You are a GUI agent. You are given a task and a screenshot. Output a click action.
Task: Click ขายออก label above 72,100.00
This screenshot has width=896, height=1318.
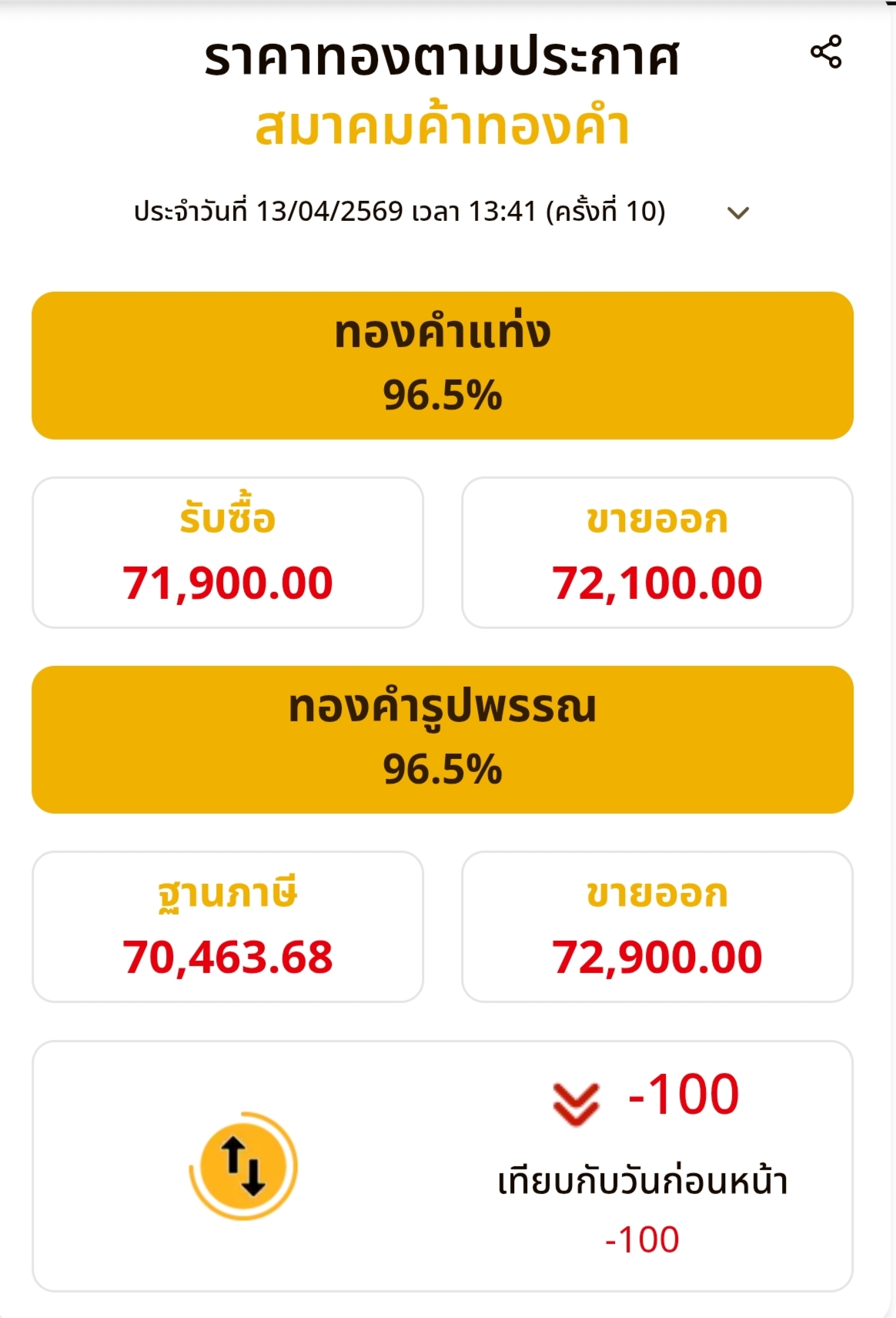[657, 520]
